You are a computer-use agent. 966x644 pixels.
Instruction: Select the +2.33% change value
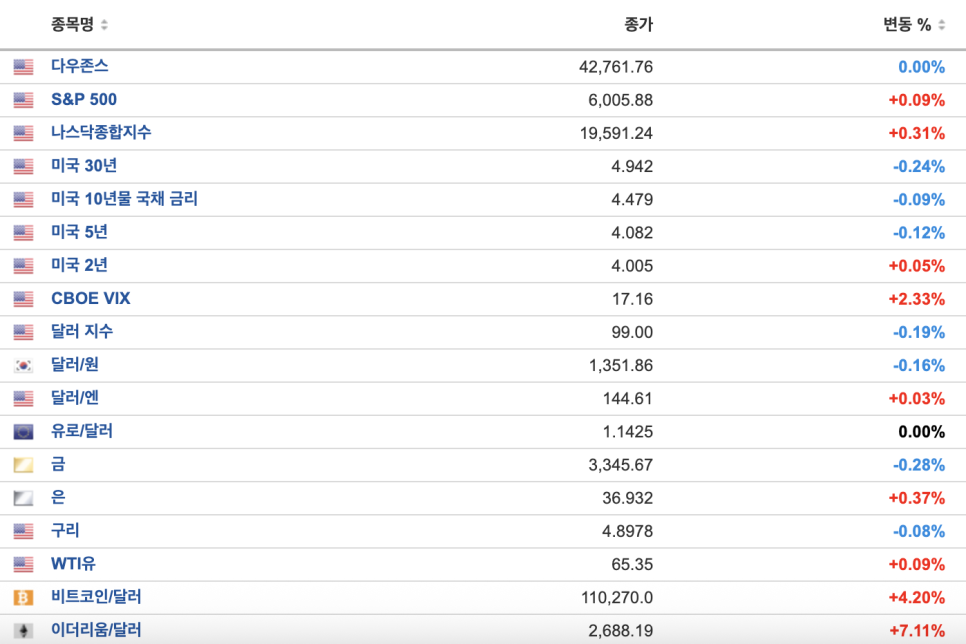point(916,300)
